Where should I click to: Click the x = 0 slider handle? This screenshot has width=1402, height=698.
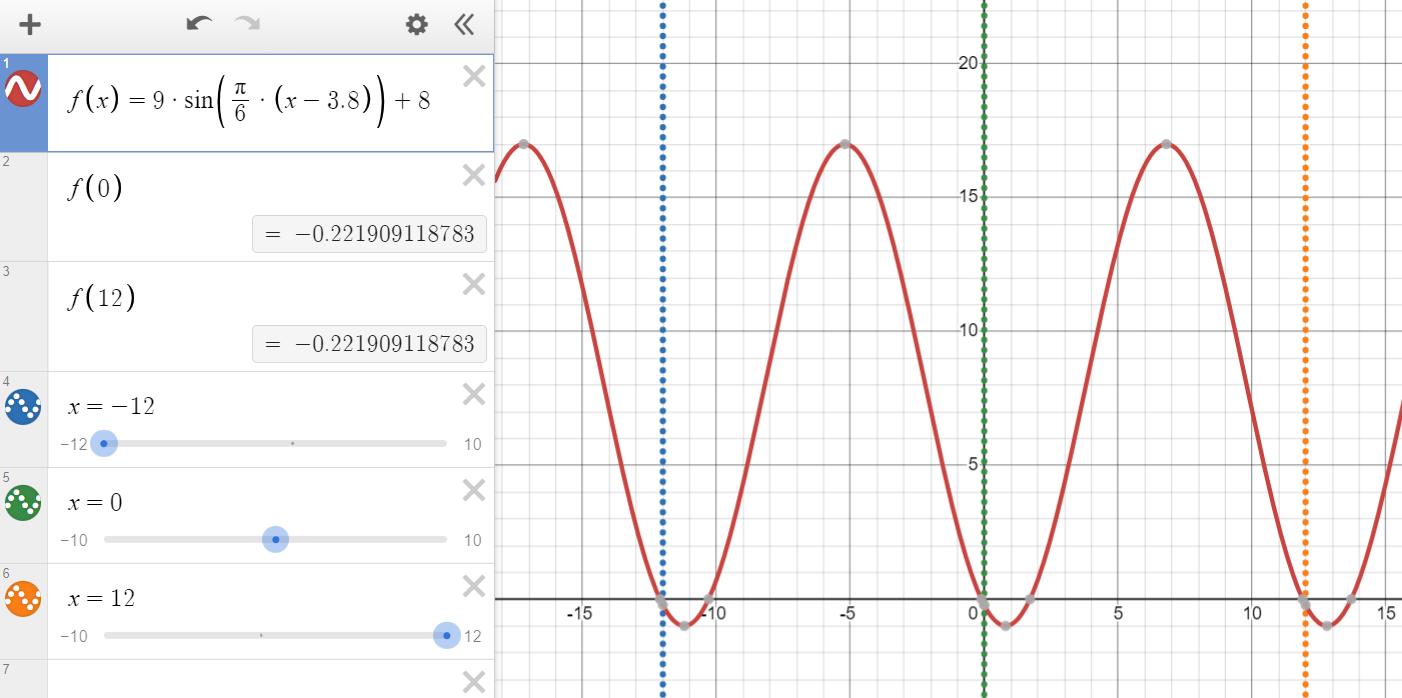click(x=275, y=540)
